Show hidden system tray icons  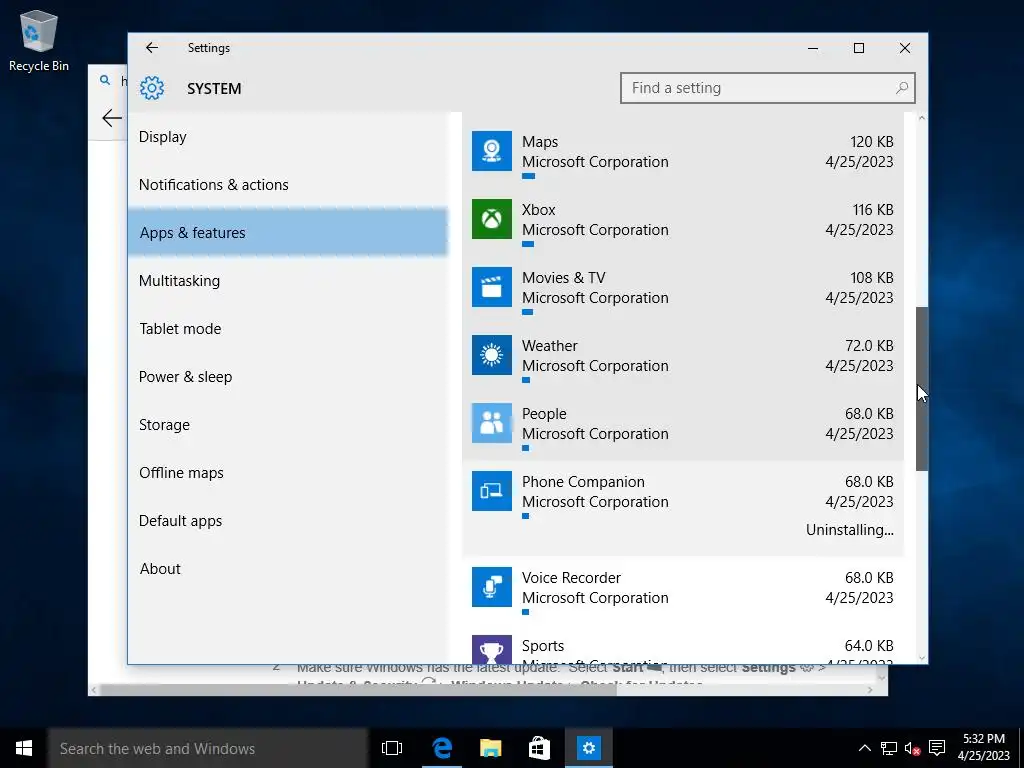coord(864,748)
